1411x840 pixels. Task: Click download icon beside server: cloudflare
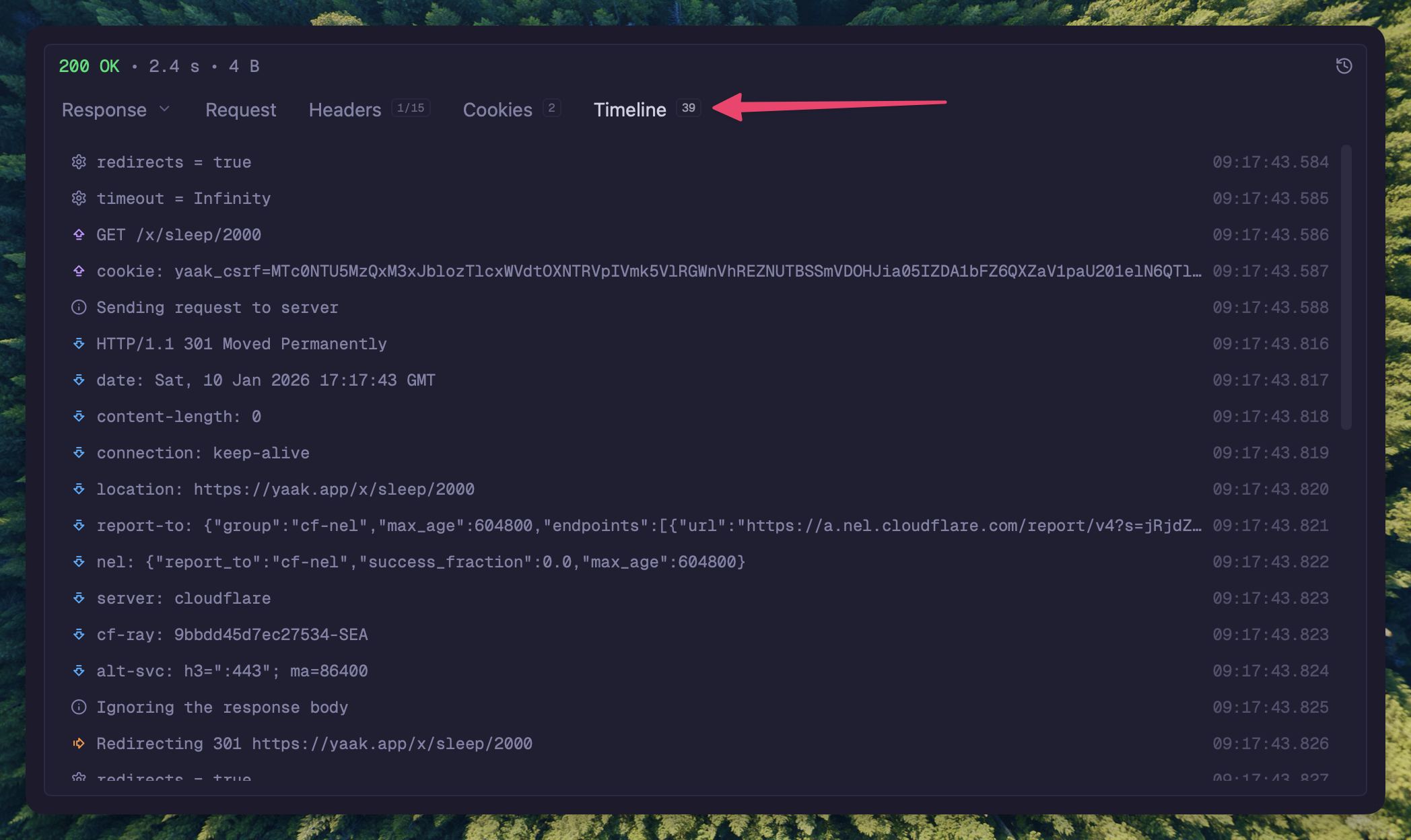click(79, 598)
